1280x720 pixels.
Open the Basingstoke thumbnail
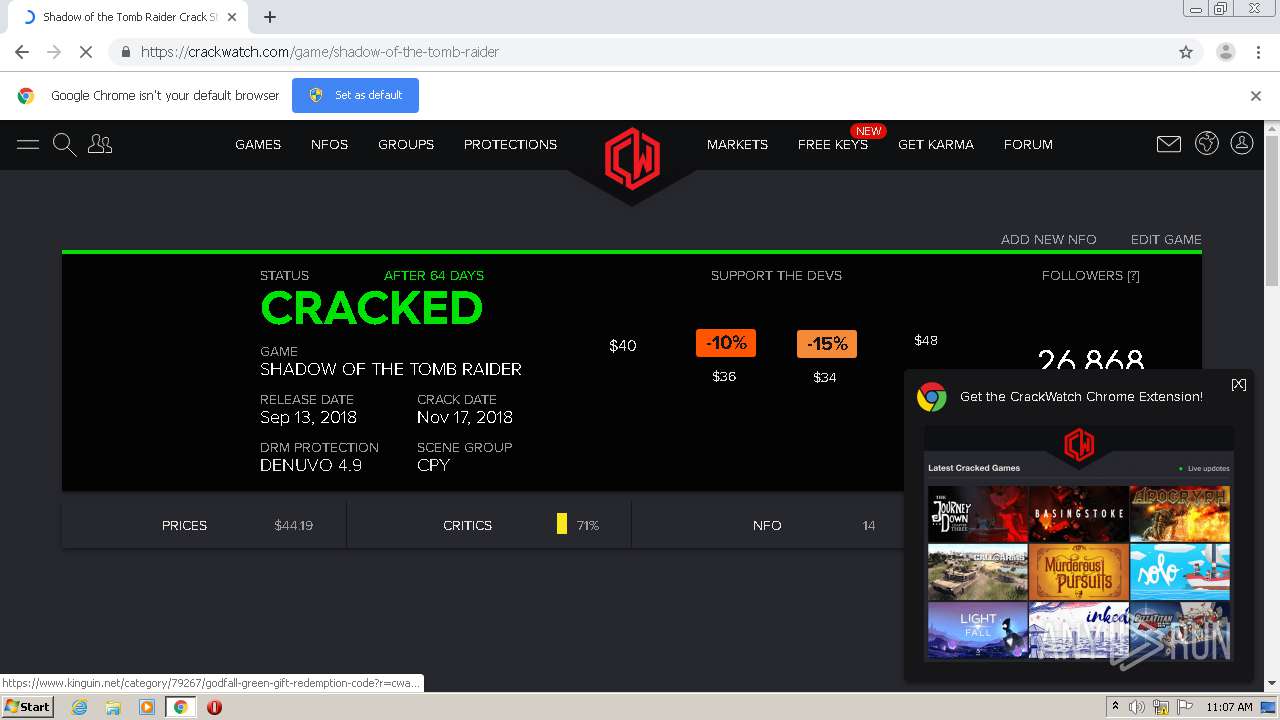(x=1078, y=514)
